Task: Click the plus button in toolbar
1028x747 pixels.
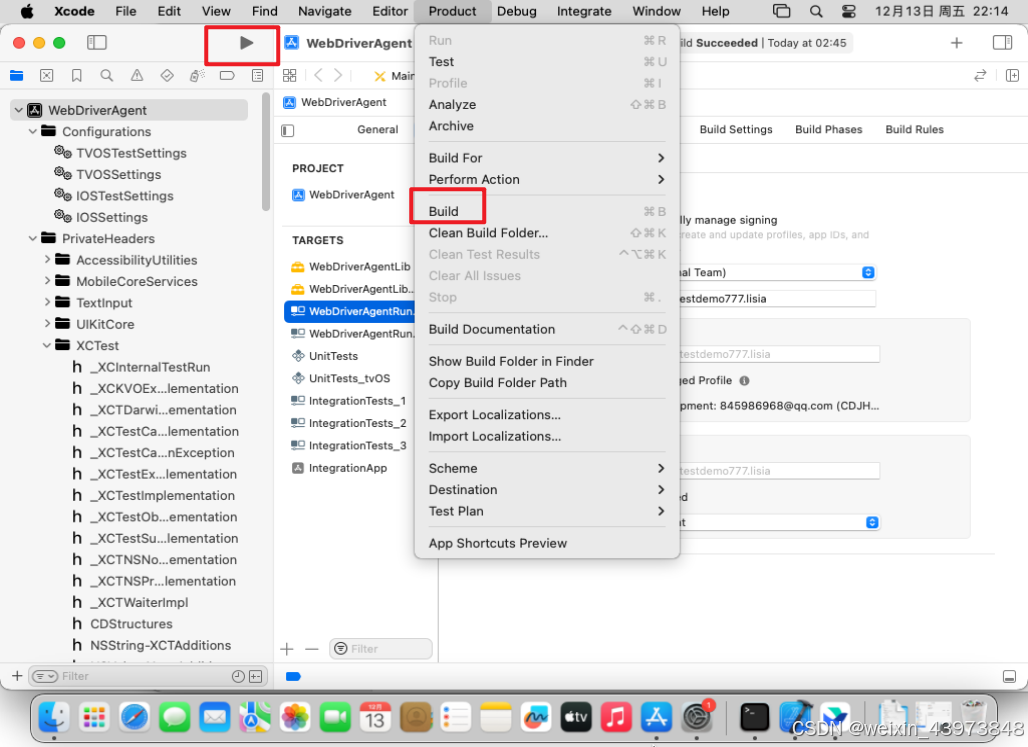Action: [957, 43]
